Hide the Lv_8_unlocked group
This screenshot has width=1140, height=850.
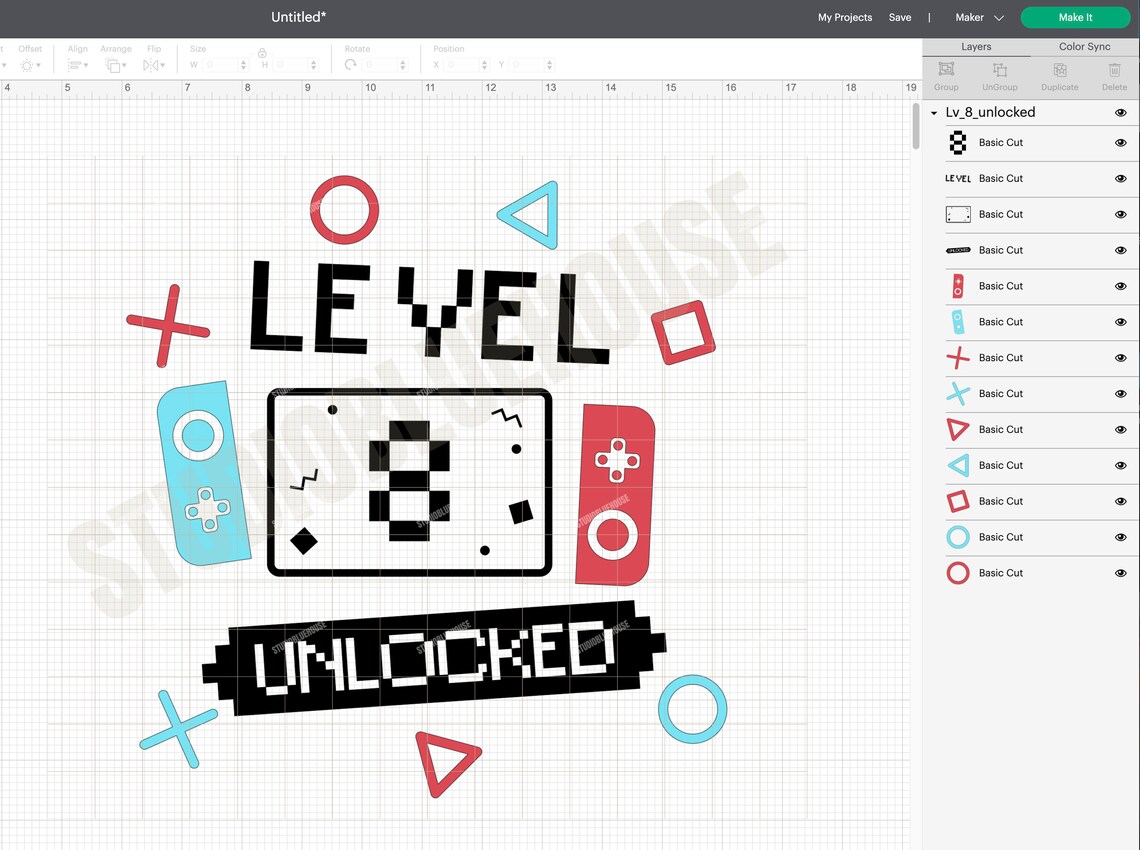click(x=1120, y=113)
